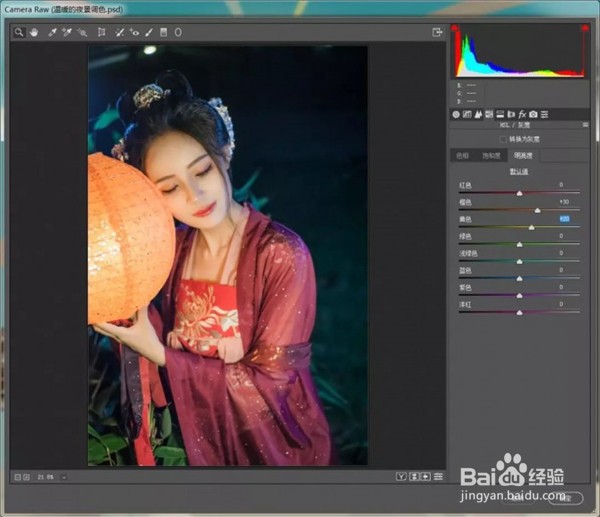Select the Color Sampler tool
600x517 pixels.
67,33
